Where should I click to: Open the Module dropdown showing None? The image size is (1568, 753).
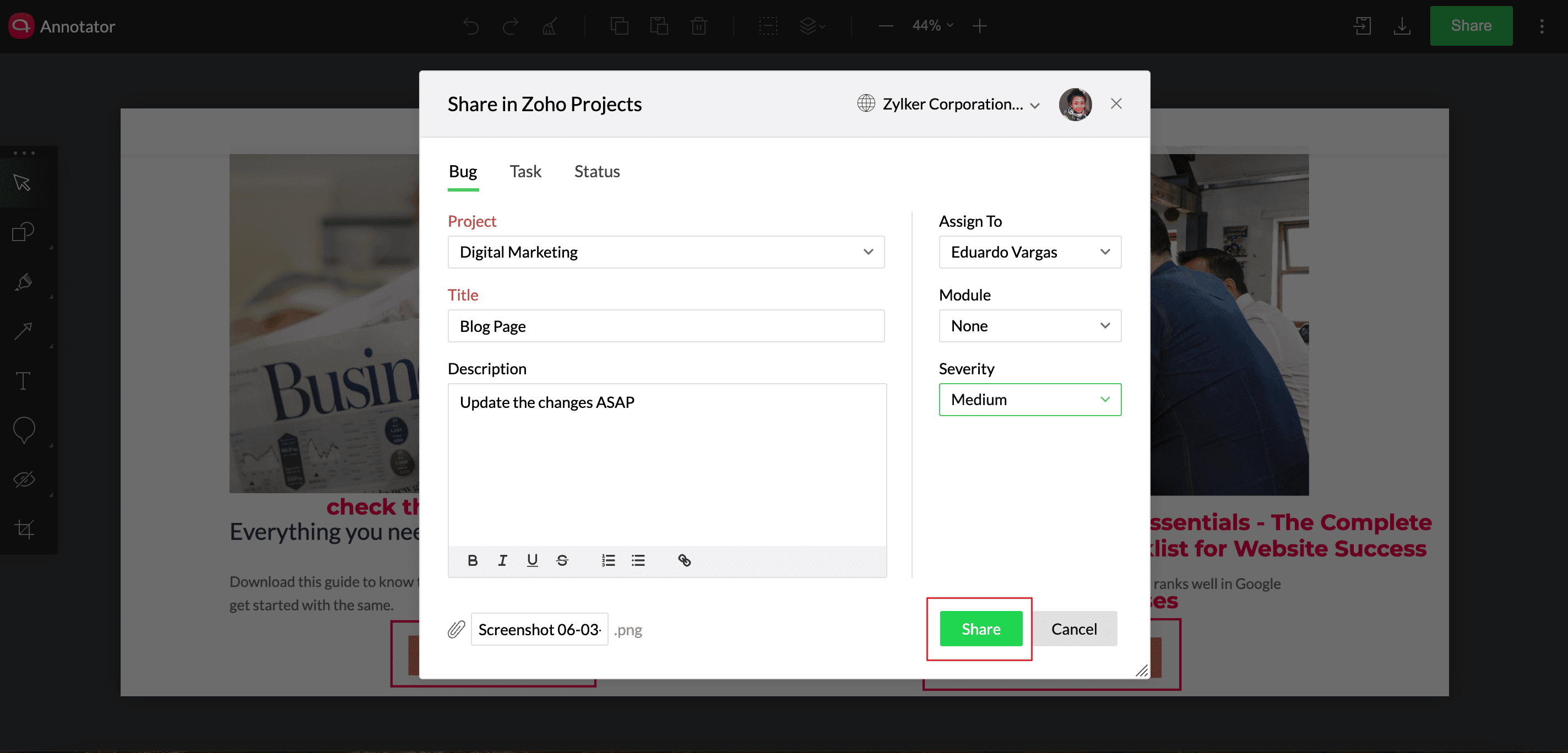[x=1029, y=326]
